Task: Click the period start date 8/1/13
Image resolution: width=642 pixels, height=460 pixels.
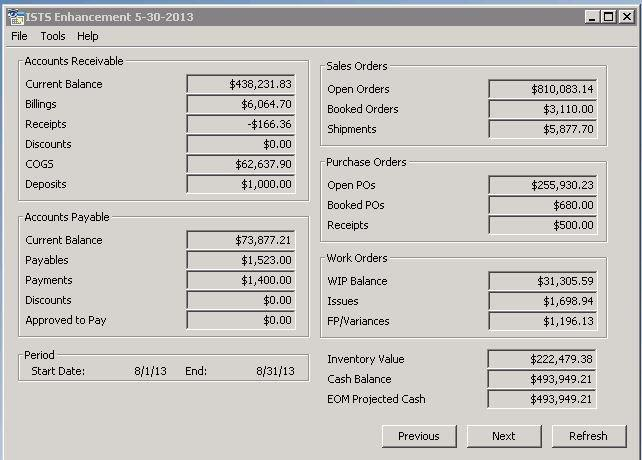Action: pyautogui.click(x=150, y=371)
